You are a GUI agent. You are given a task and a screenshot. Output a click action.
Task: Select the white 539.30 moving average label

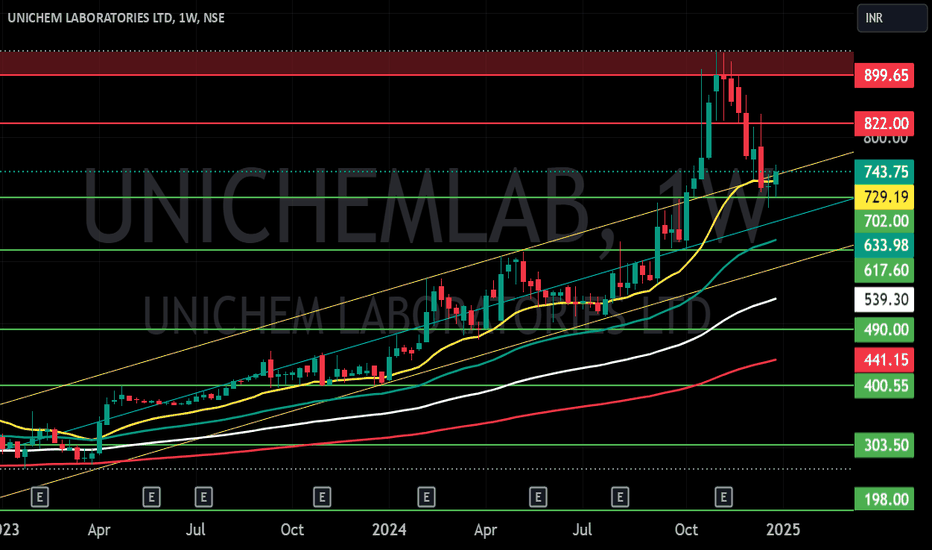point(884,300)
